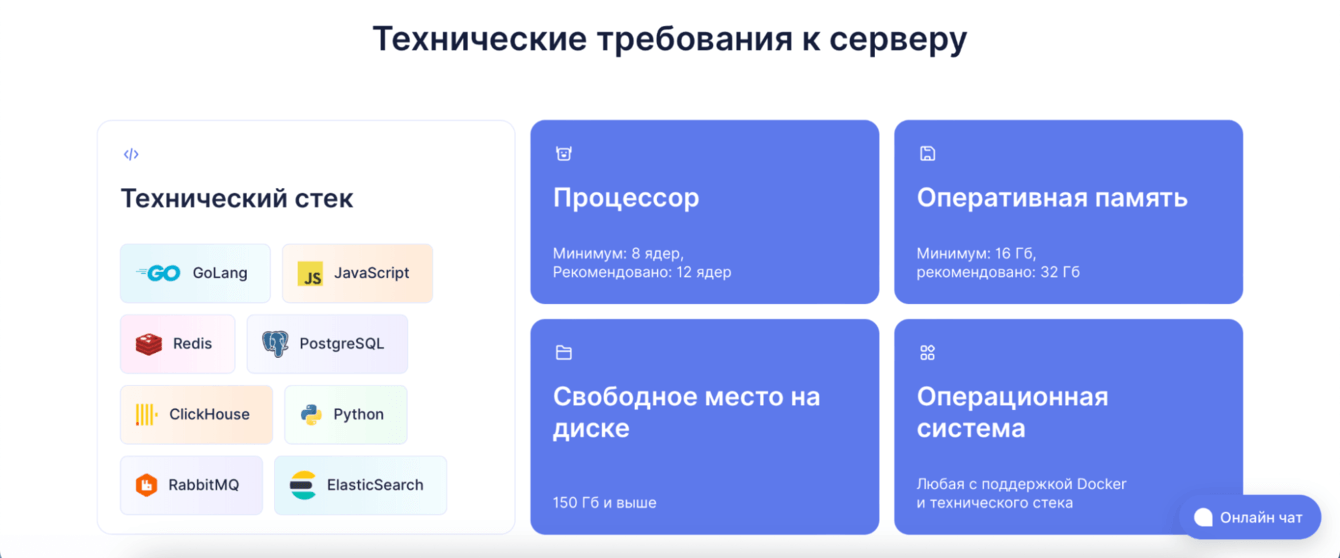Click the Процессор card title
1340x558 pixels.
[x=626, y=198]
